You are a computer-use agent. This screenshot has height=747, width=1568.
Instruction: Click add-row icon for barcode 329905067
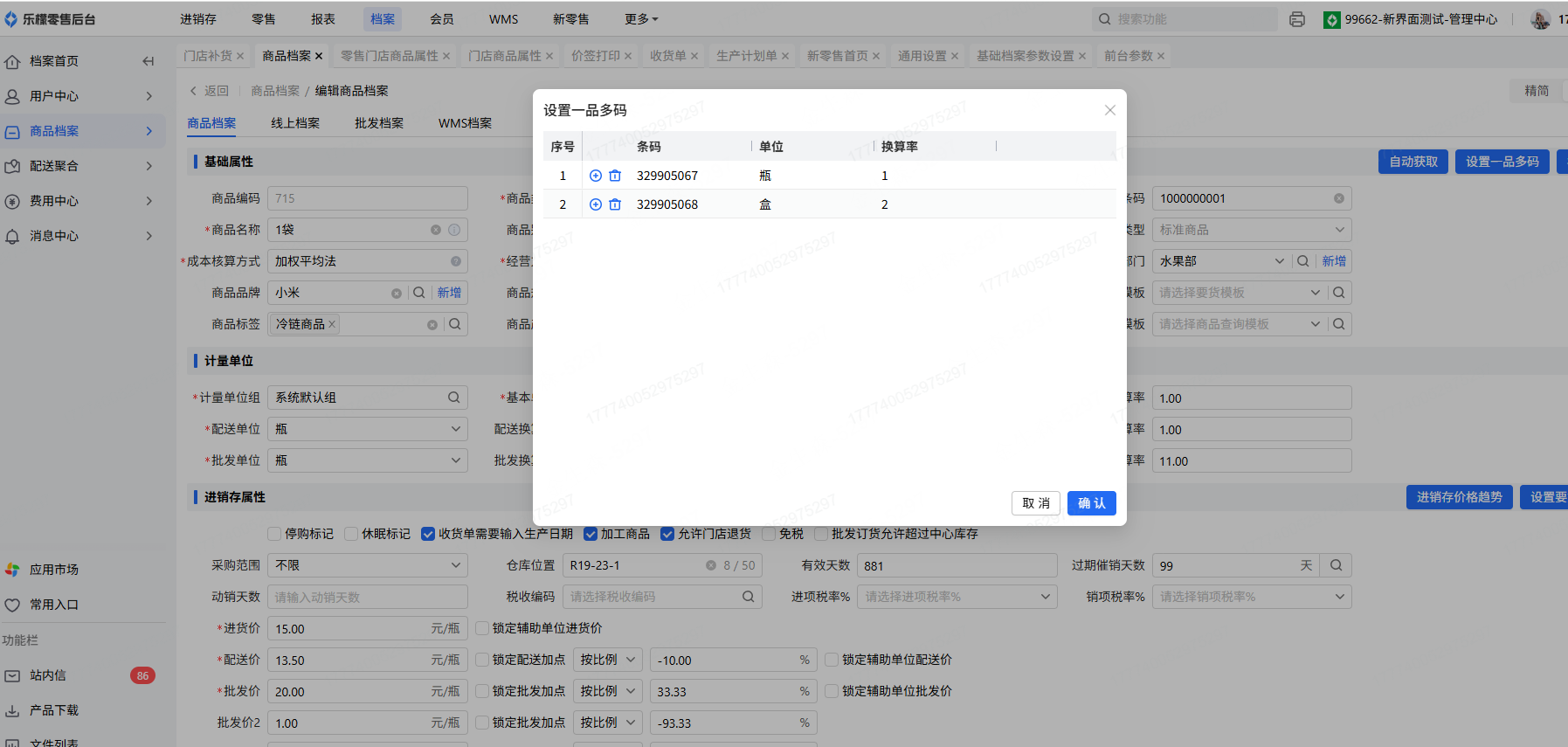[x=596, y=176]
